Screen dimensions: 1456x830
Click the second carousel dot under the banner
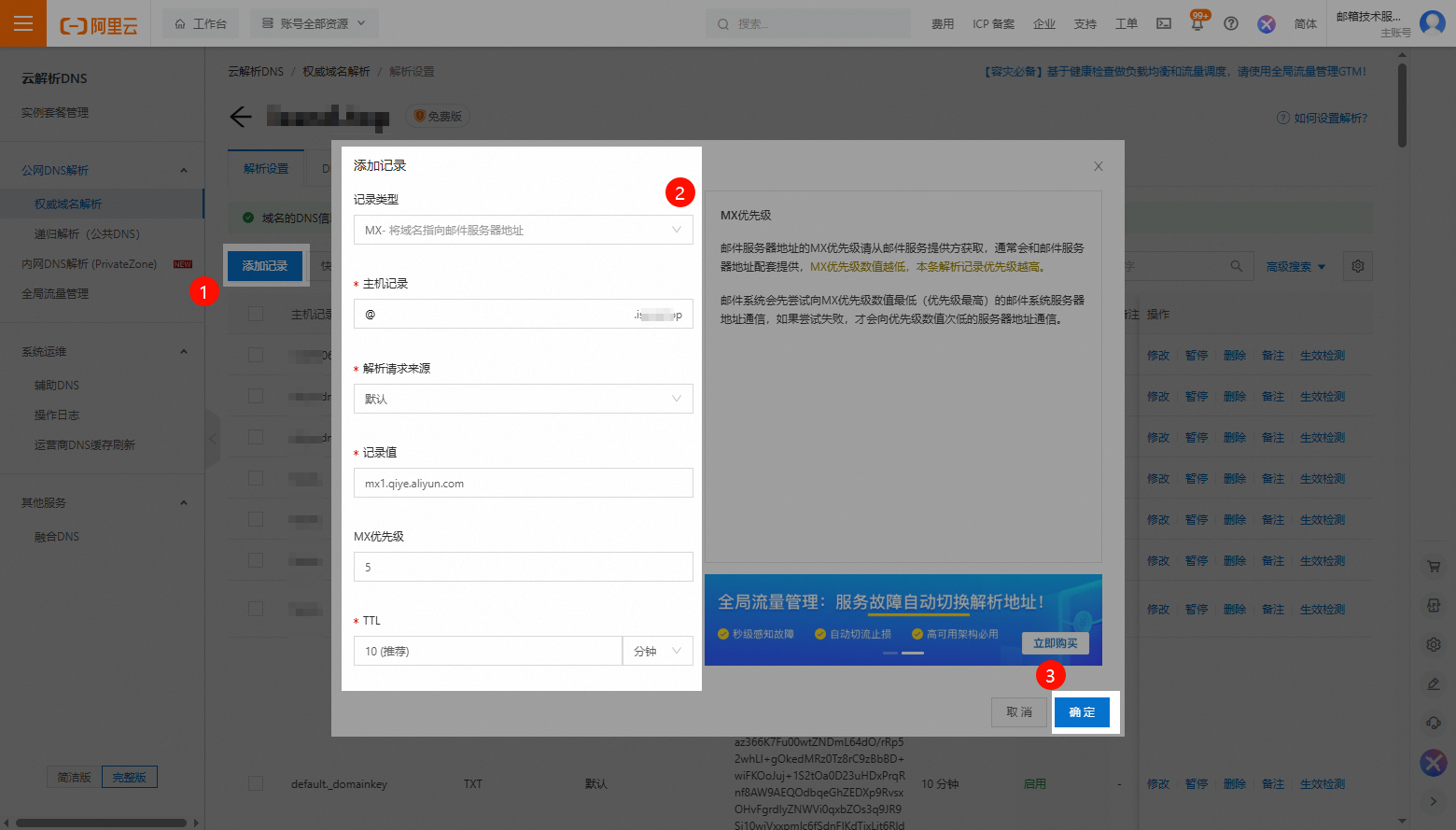[913, 654]
